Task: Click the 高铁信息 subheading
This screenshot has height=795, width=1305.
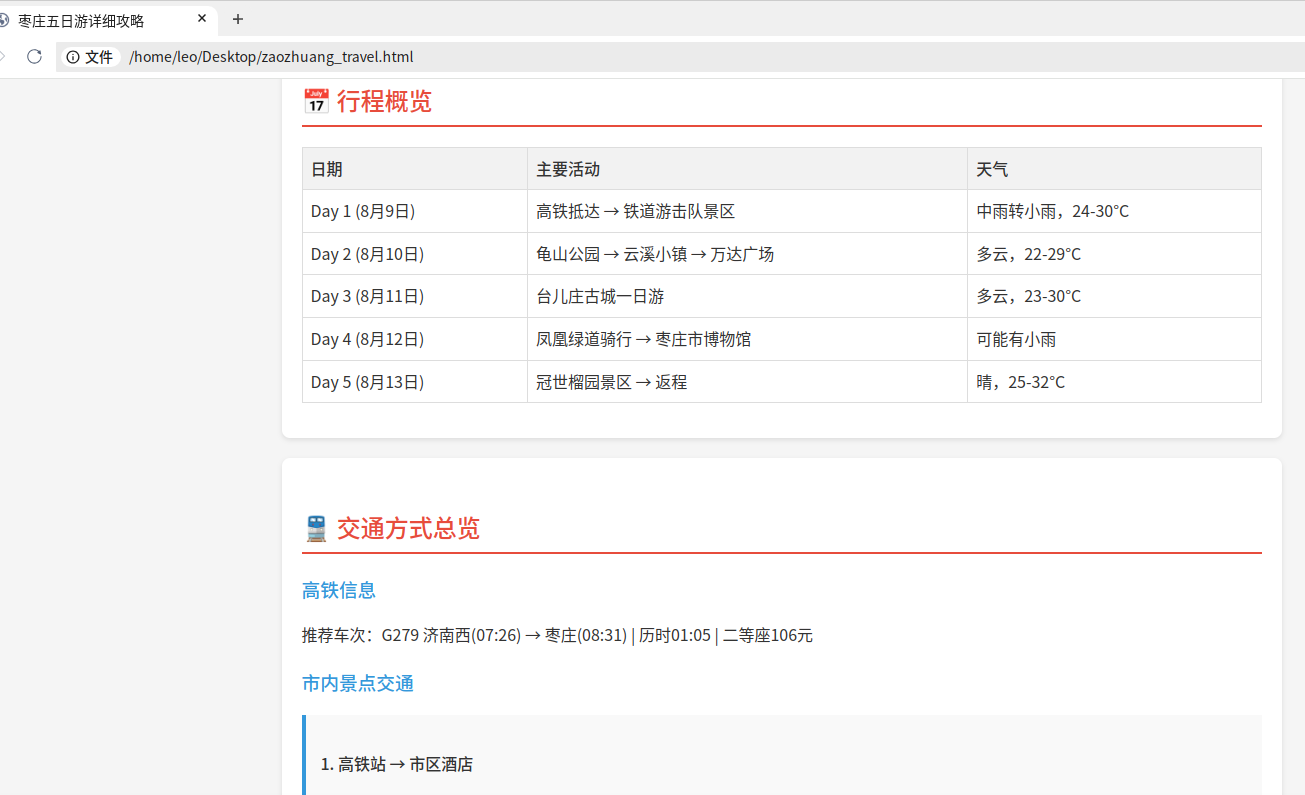Action: click(339, 590)
